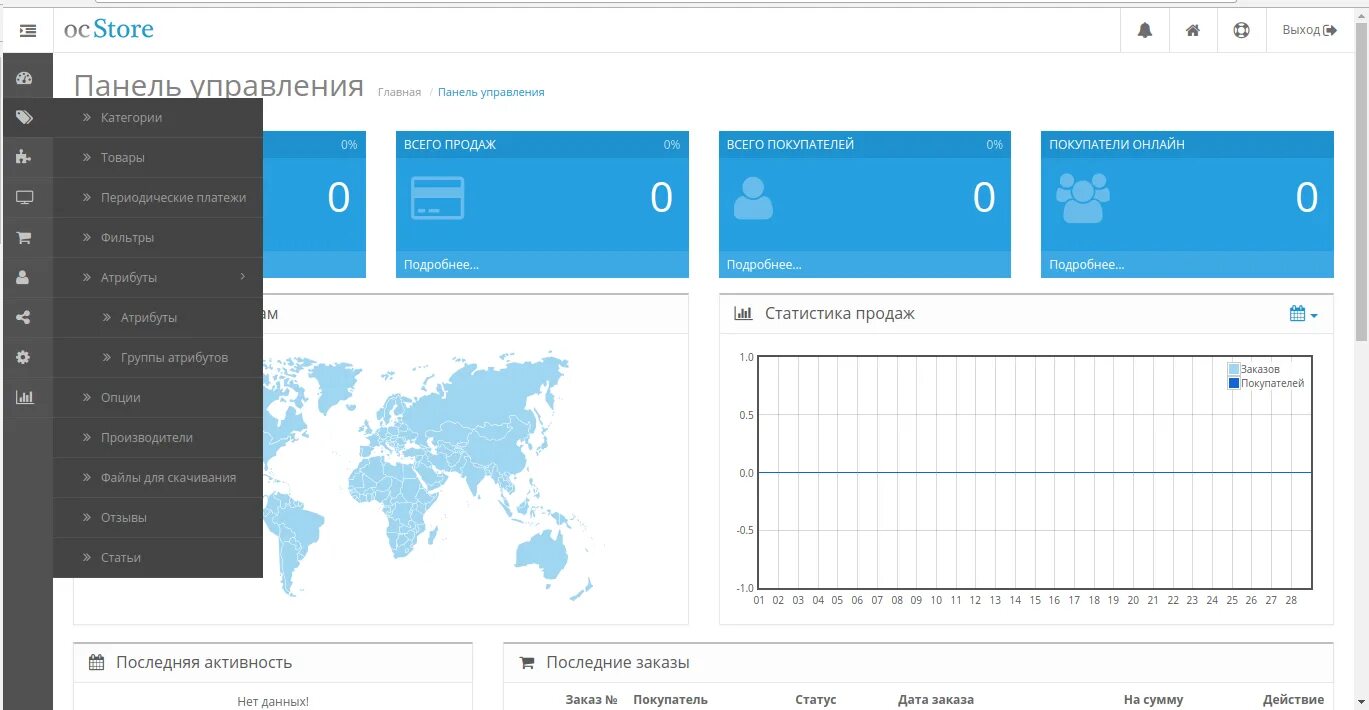Click the Действие column header
Screen dimensions: 1369x710
click(x=1293, y=700)
